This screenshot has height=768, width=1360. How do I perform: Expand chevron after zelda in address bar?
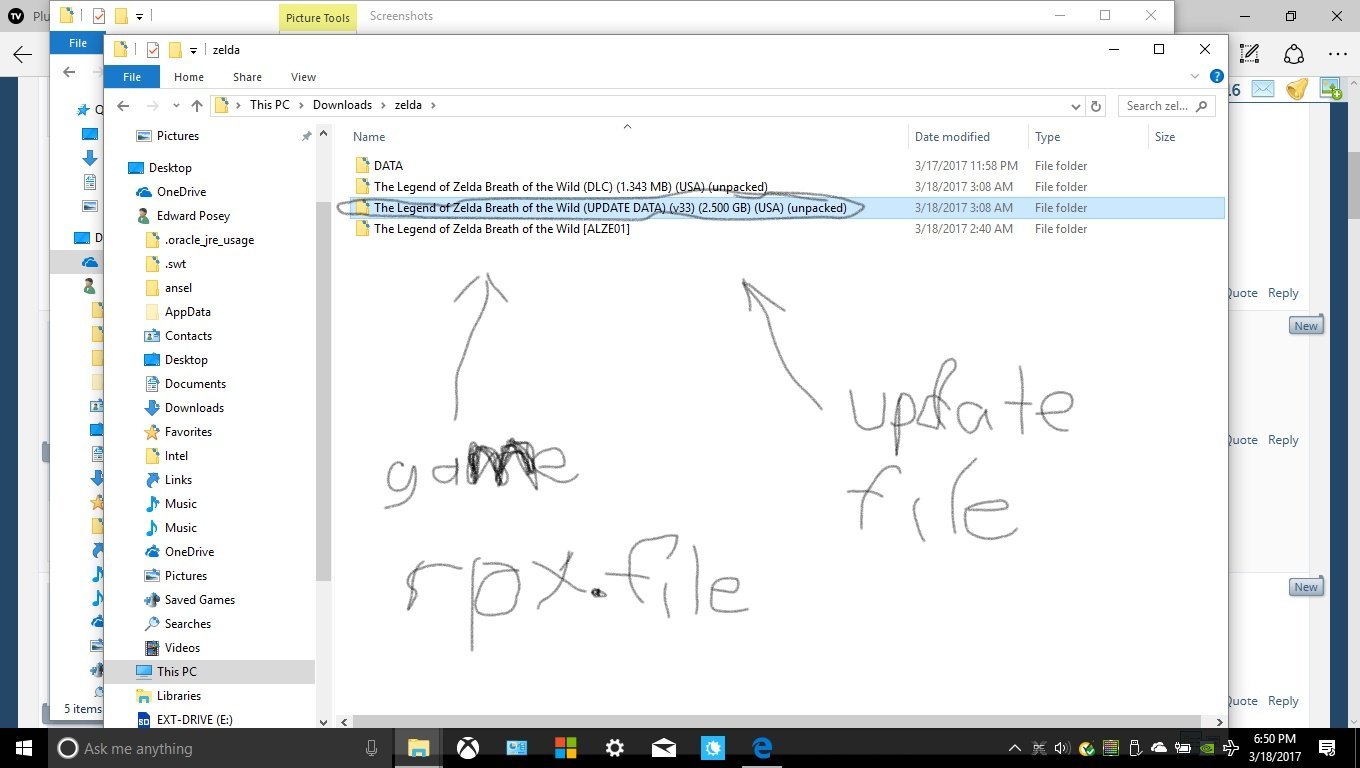click(x=433, y=105)
